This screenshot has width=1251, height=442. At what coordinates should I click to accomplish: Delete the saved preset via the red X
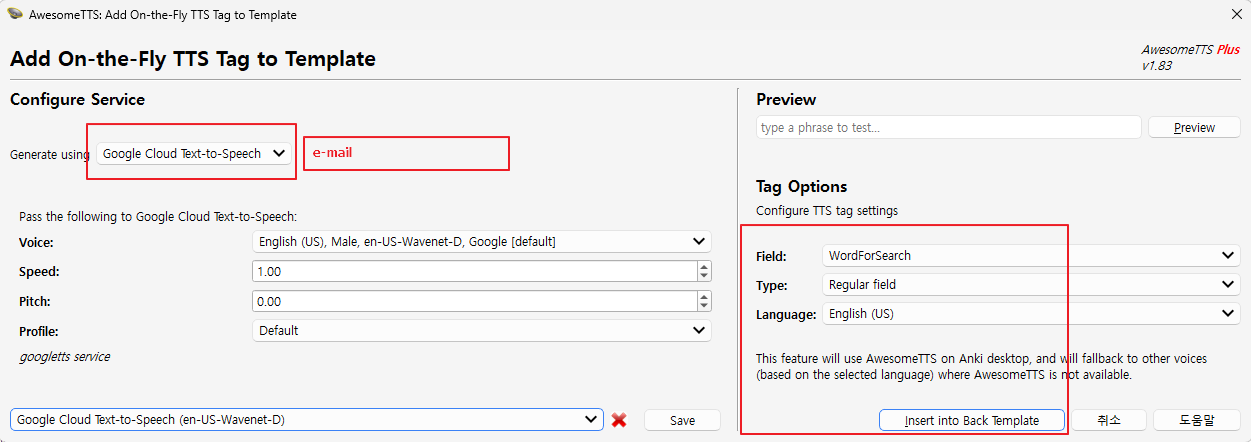point(619,420)
